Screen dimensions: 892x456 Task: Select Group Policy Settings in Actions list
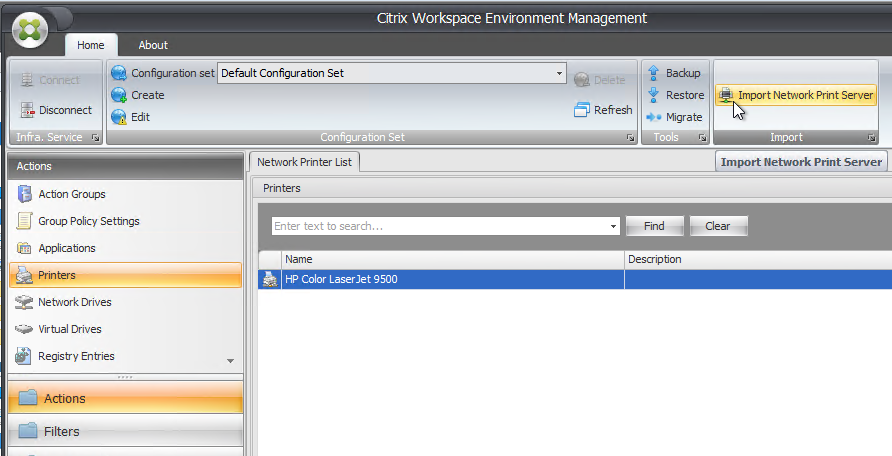pyautogui.click(x=125, y=221)
